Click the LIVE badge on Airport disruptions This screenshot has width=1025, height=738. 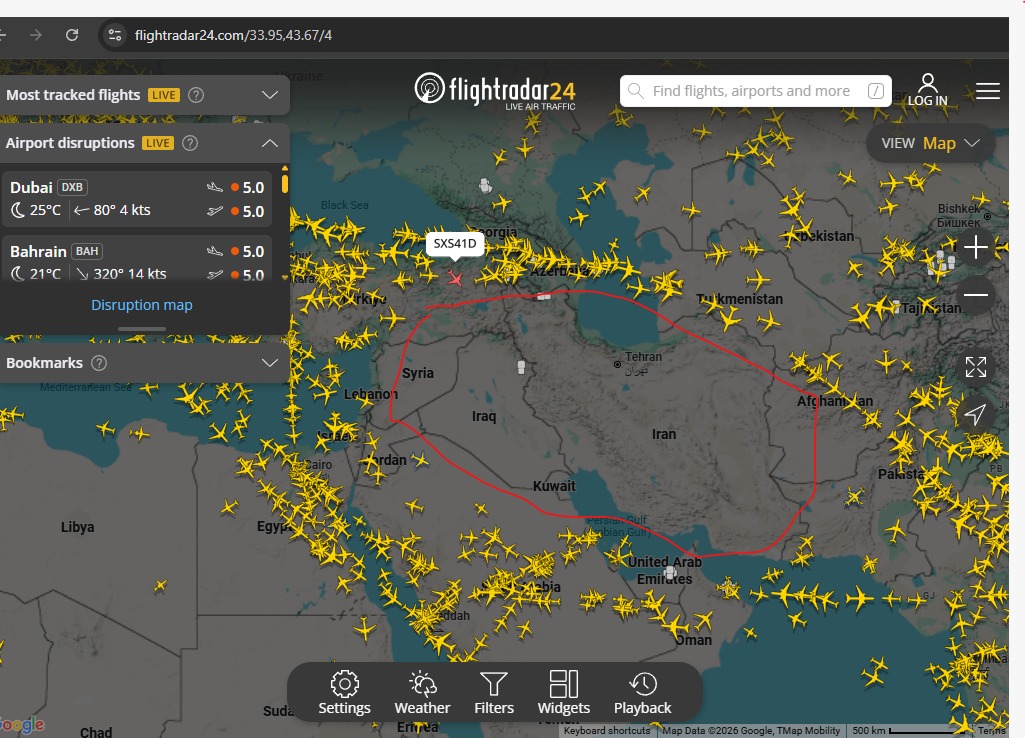click(x=158, y=143)
